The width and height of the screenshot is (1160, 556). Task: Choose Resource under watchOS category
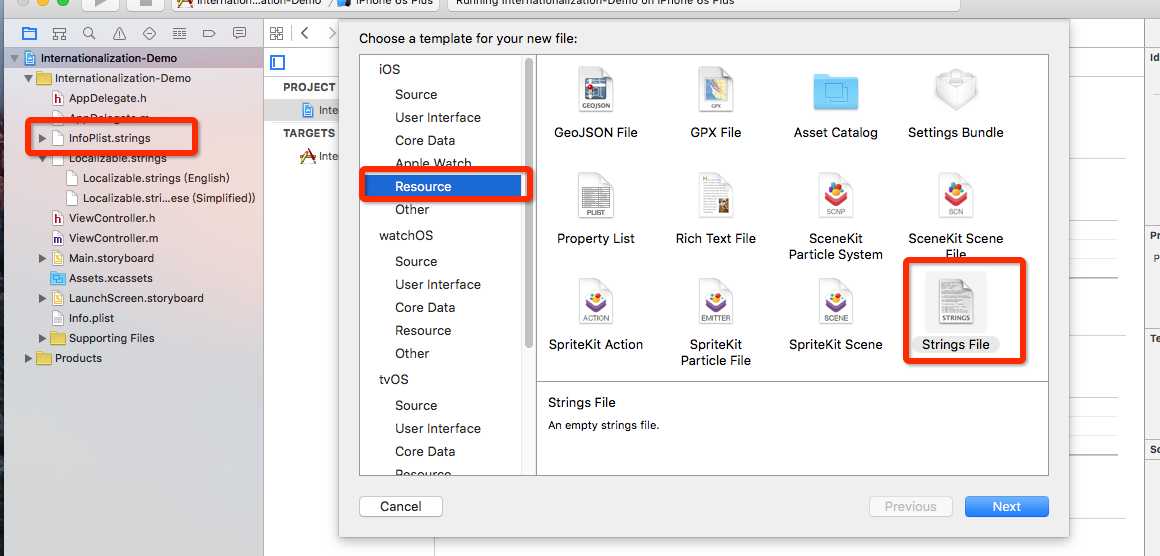click(422, 330)
